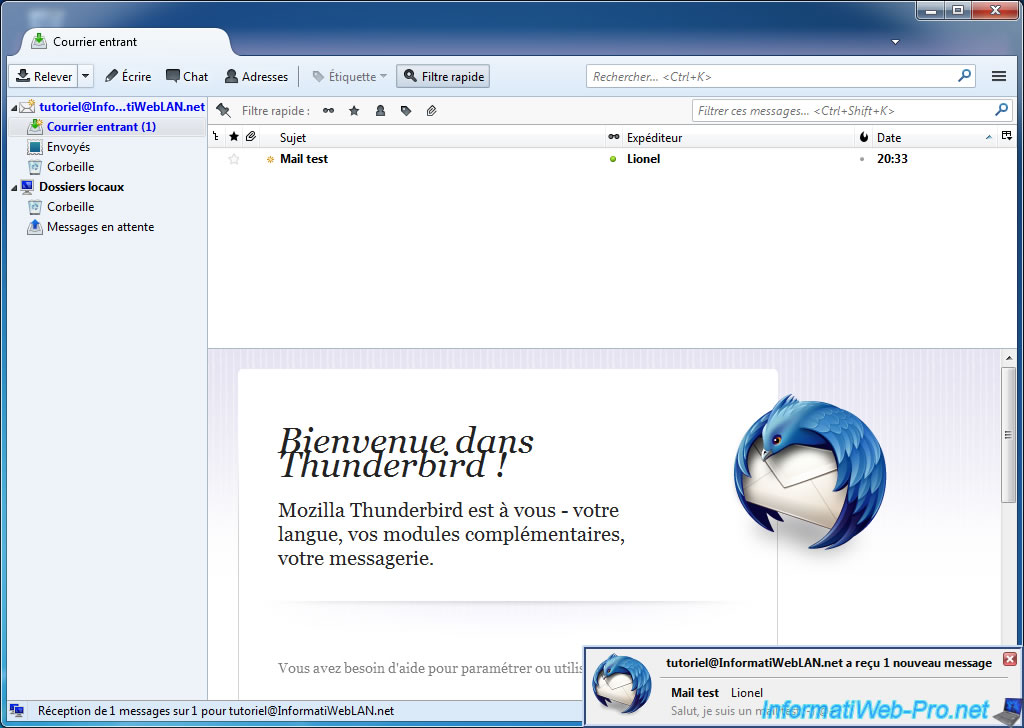
Task: Open the Étiquette tag dropdown
Action: [x=350, y=76]
